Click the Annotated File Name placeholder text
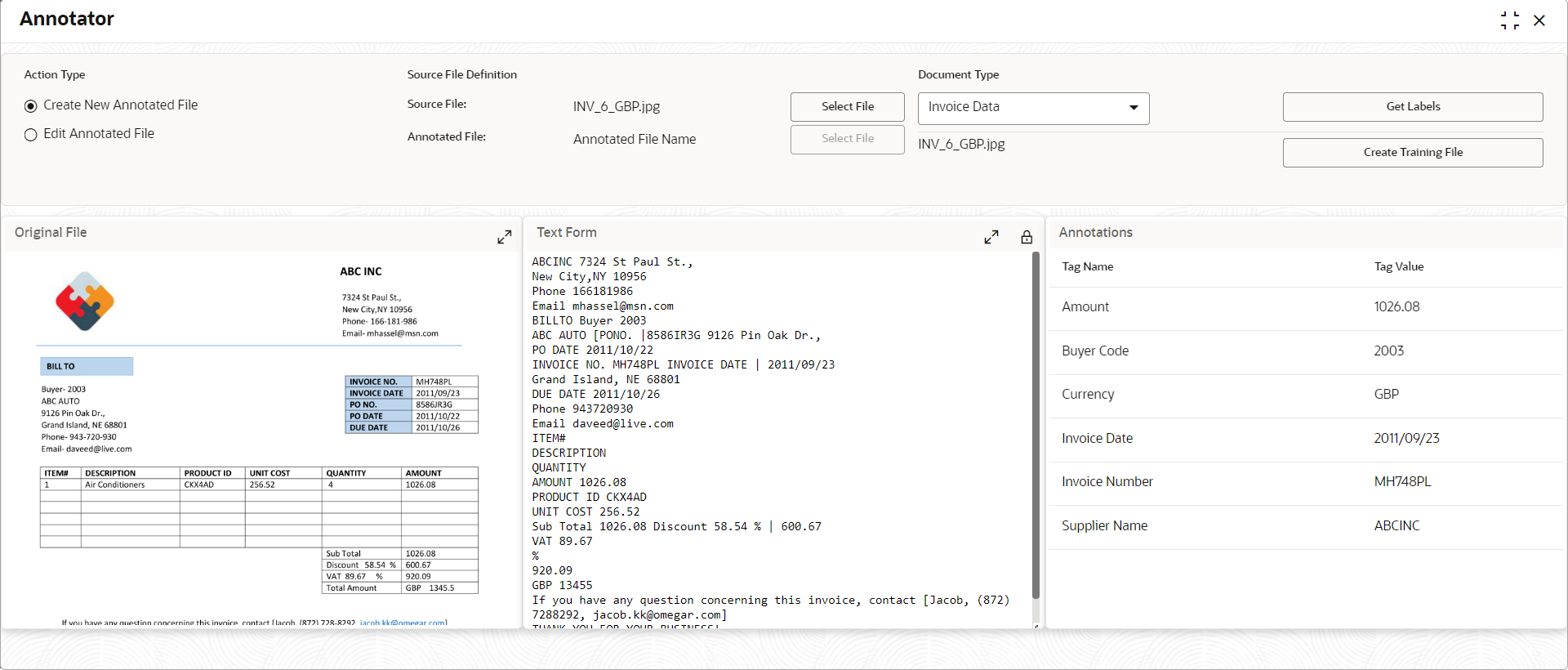This screenshot has height=670, width=1568. [635, 140]
